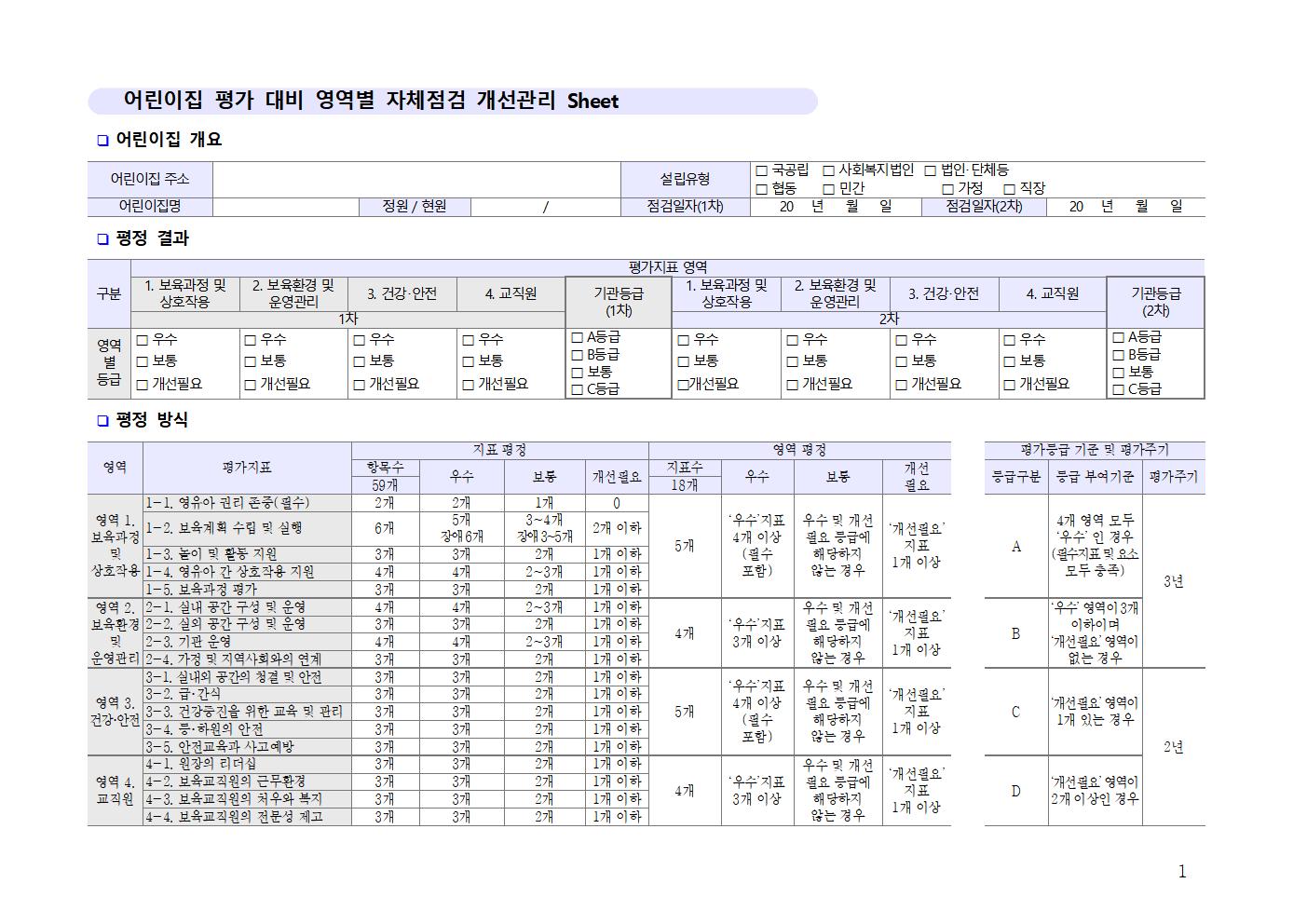Tick C등급 under 기관등급(2차)

click(1118, 389)
